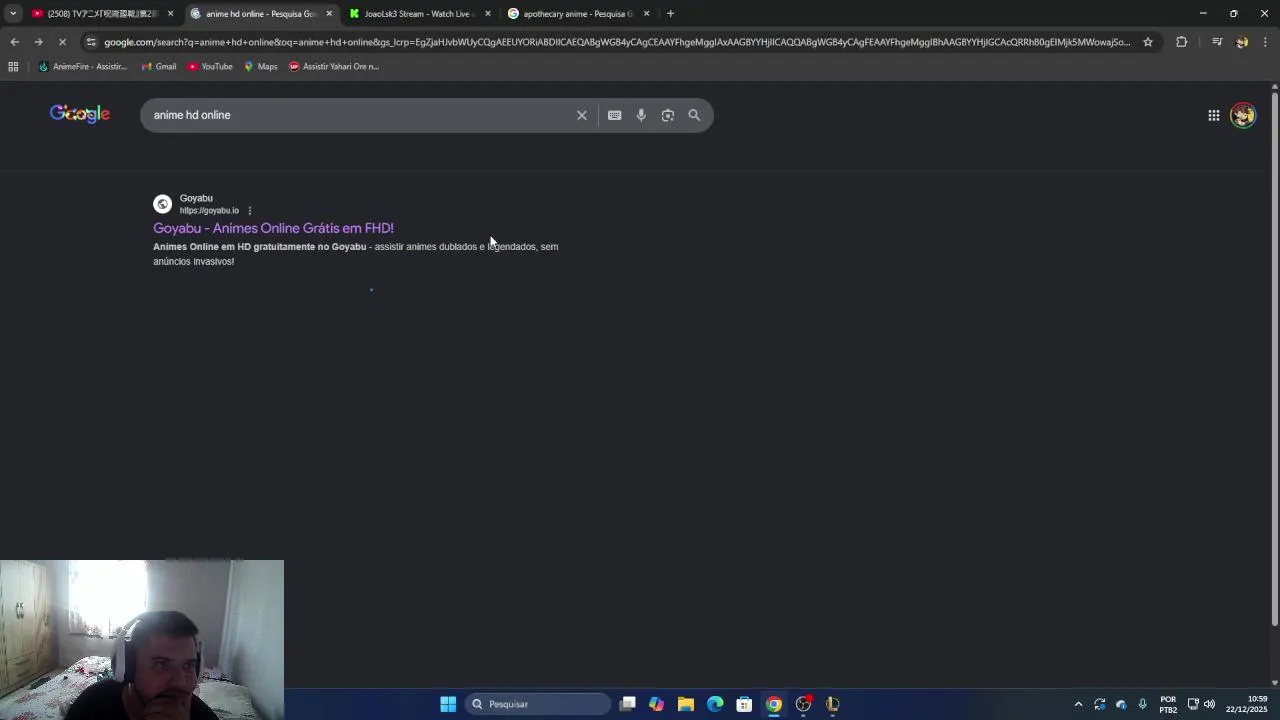Search by image with the Lens icon
The height and width of the screenshot is (720, 1280).
pyautogui.click(x=668, y=115)
